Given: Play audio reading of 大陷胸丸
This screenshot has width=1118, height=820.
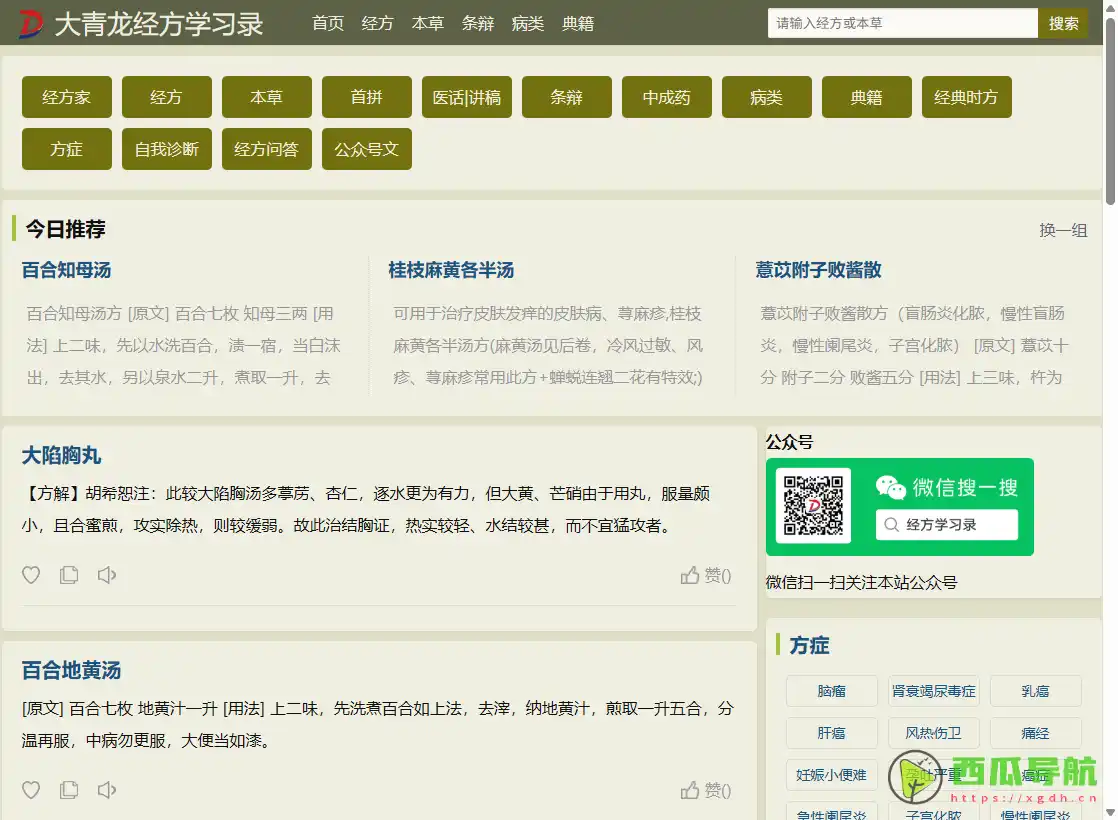Looking at the screenshot, I should (107, 575).
